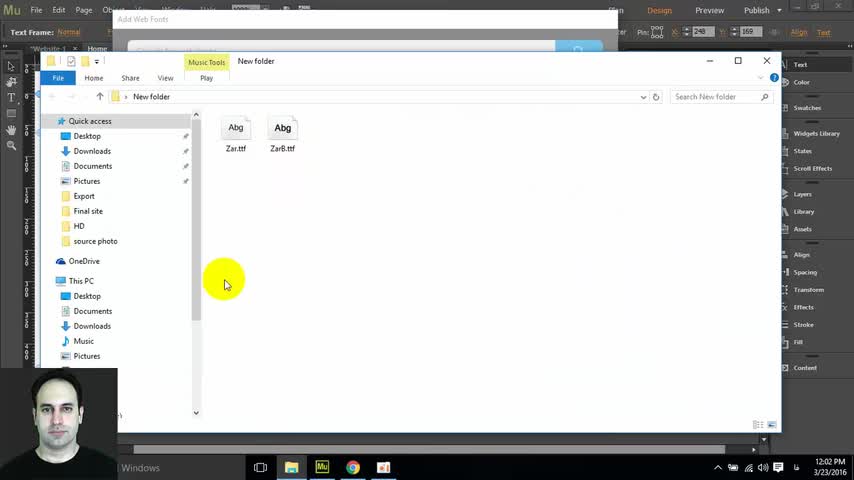The image size is (854, 480).
Task: Open Action Center notification icon
Action: point(778,467)
